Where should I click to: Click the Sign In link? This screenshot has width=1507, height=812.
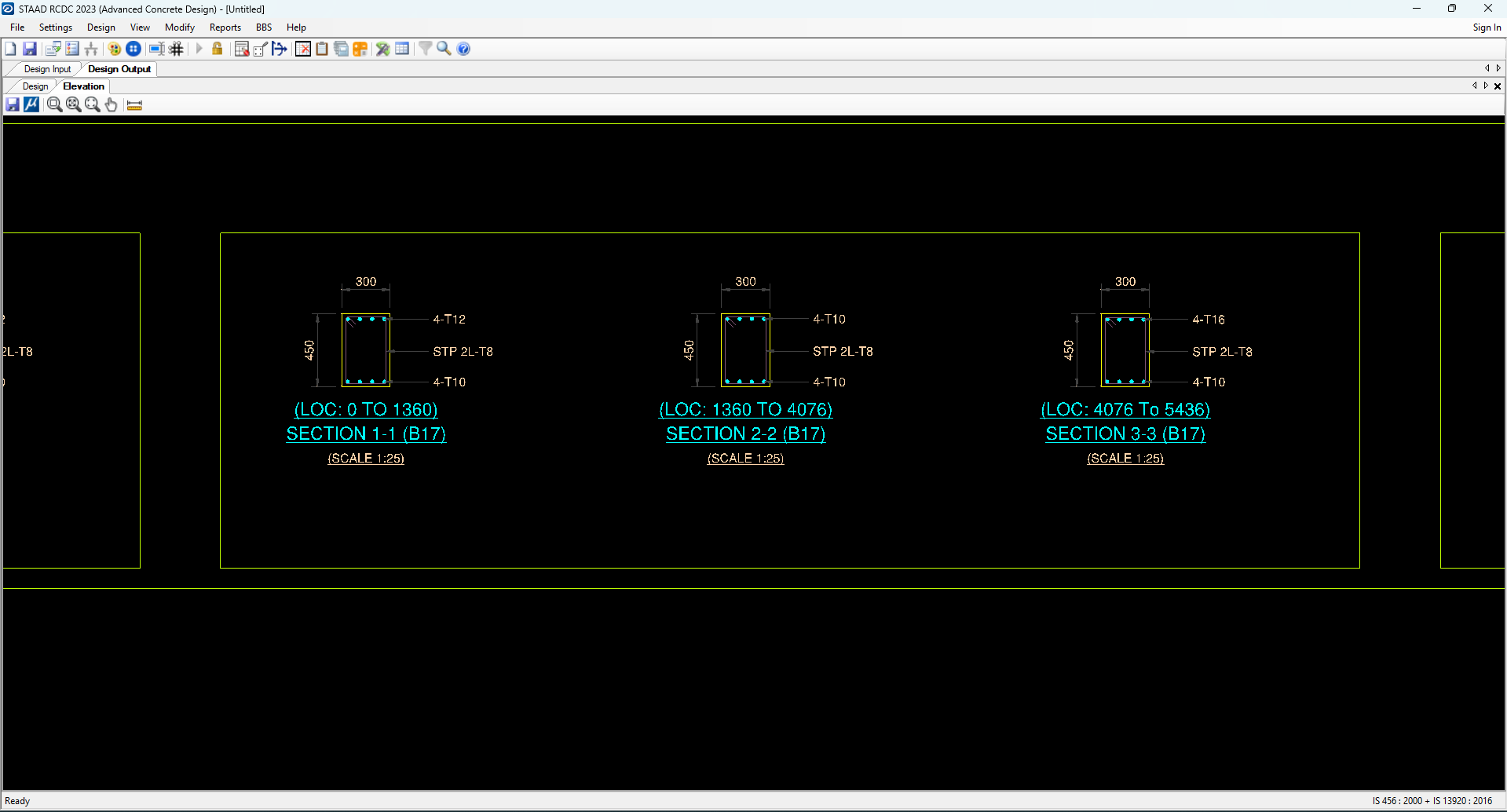[x=1487, y=27]
